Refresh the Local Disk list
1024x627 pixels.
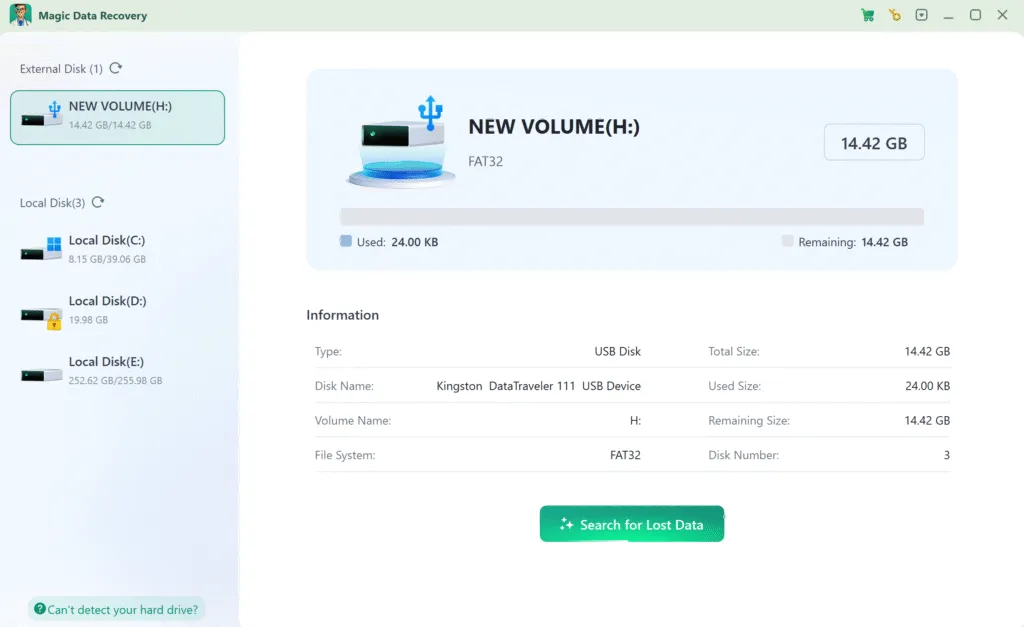(97, 202)
